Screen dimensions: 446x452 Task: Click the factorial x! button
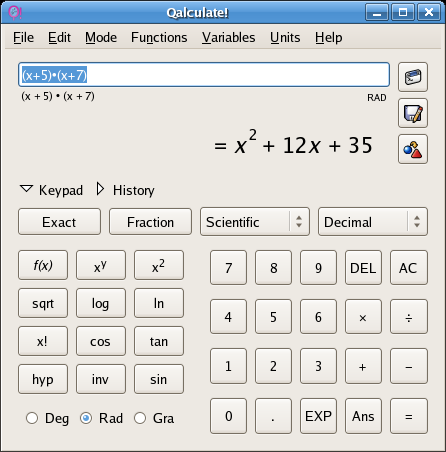point(43,341)
